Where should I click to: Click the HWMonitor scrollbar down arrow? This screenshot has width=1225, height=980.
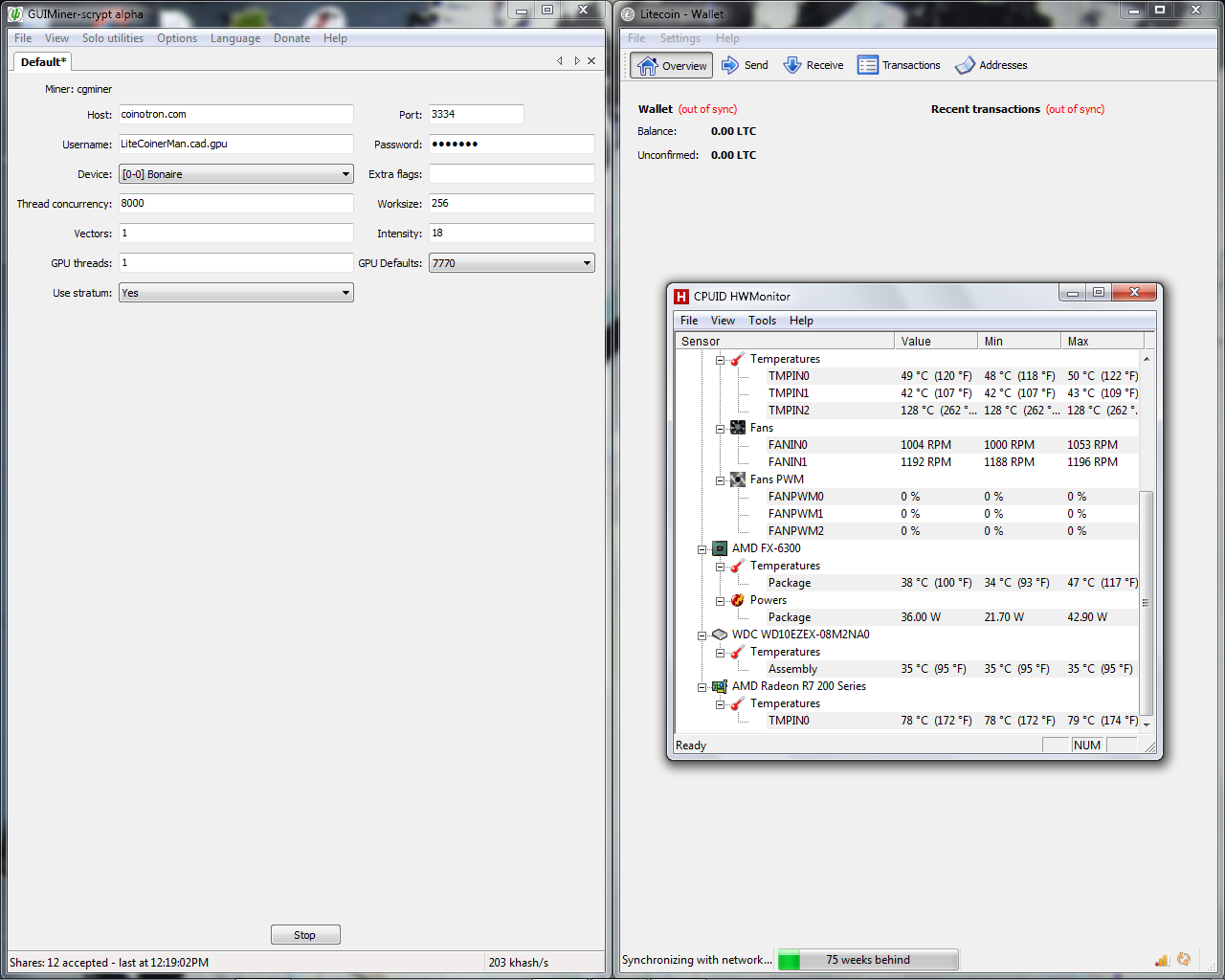click(1147, 724)
